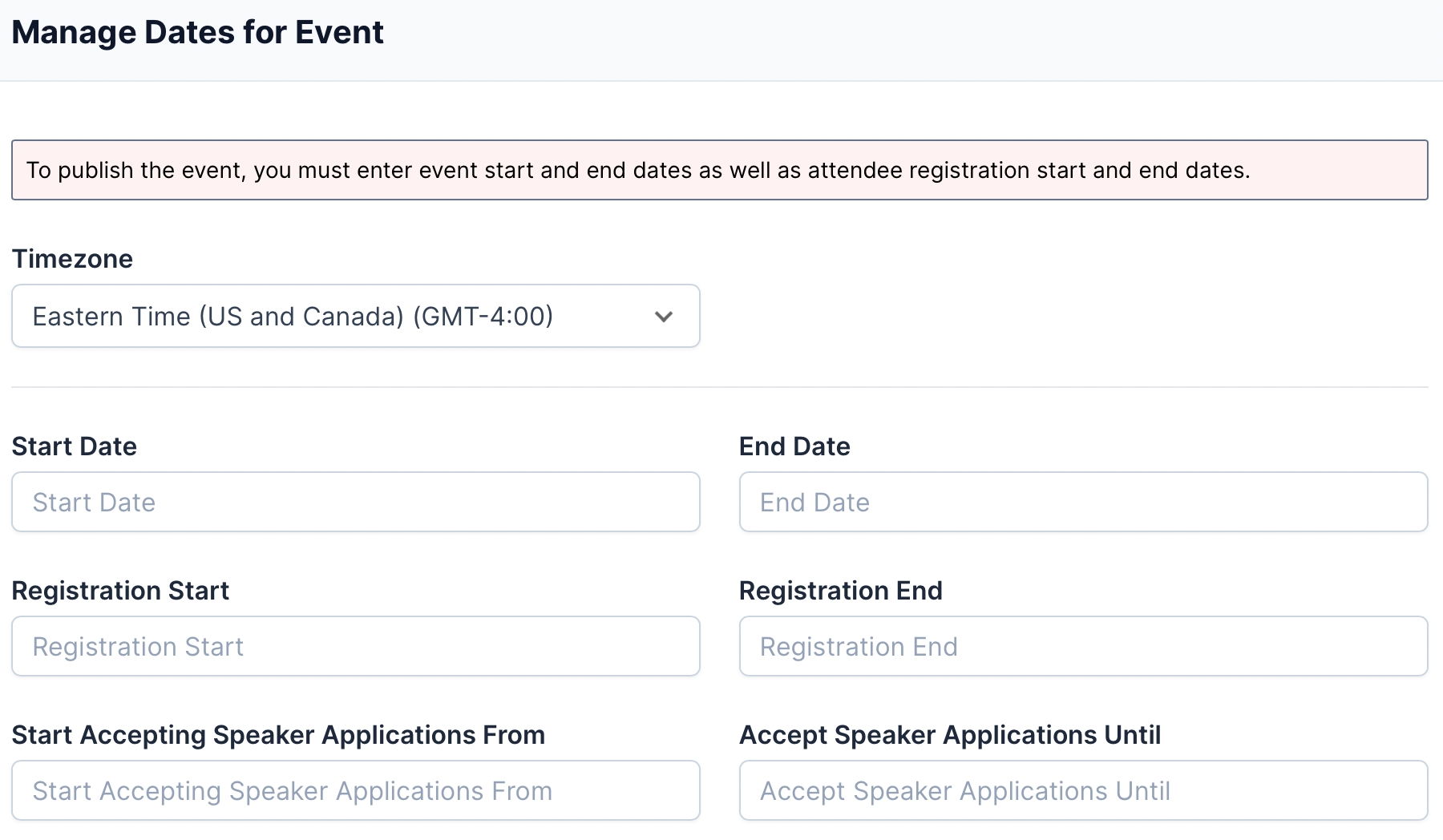1443x840 pixels.
Task: Click the Registration End label
Action: pos(840,591)
